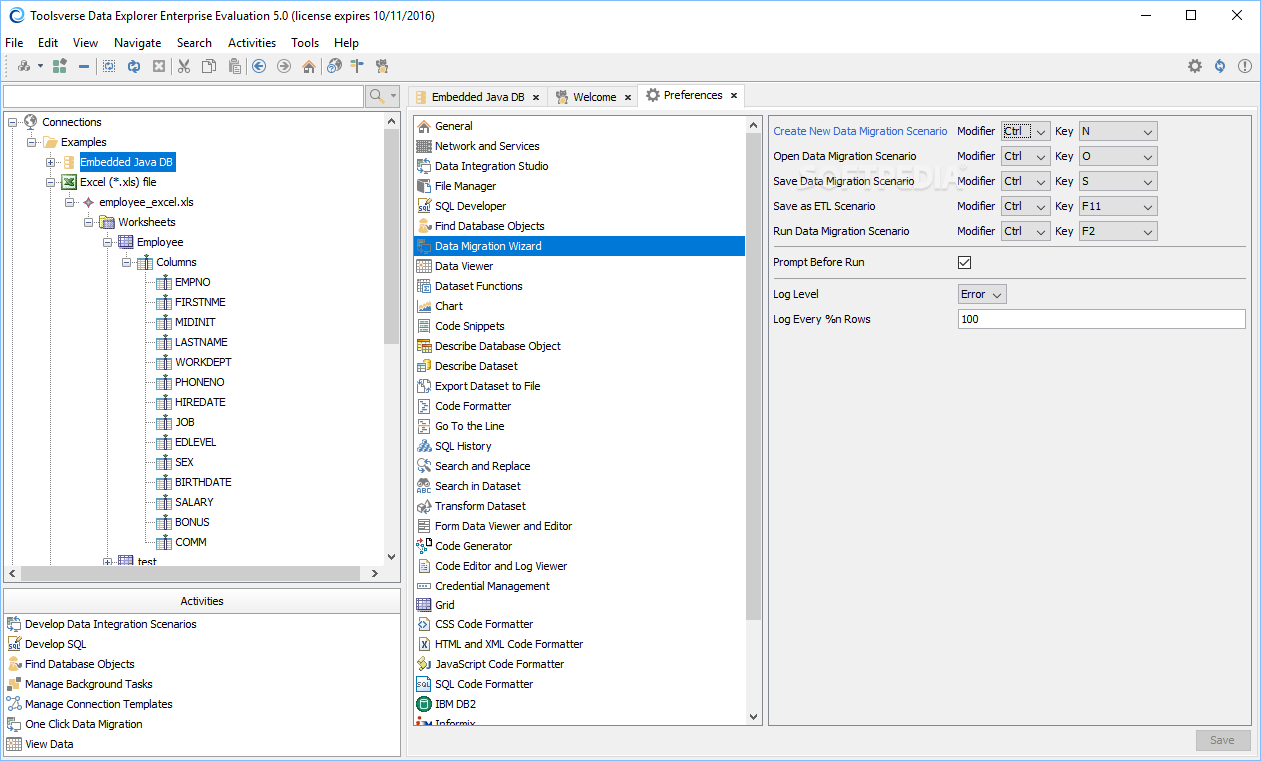Click the blue refresh arrows toolbar icon

[134, 66]
